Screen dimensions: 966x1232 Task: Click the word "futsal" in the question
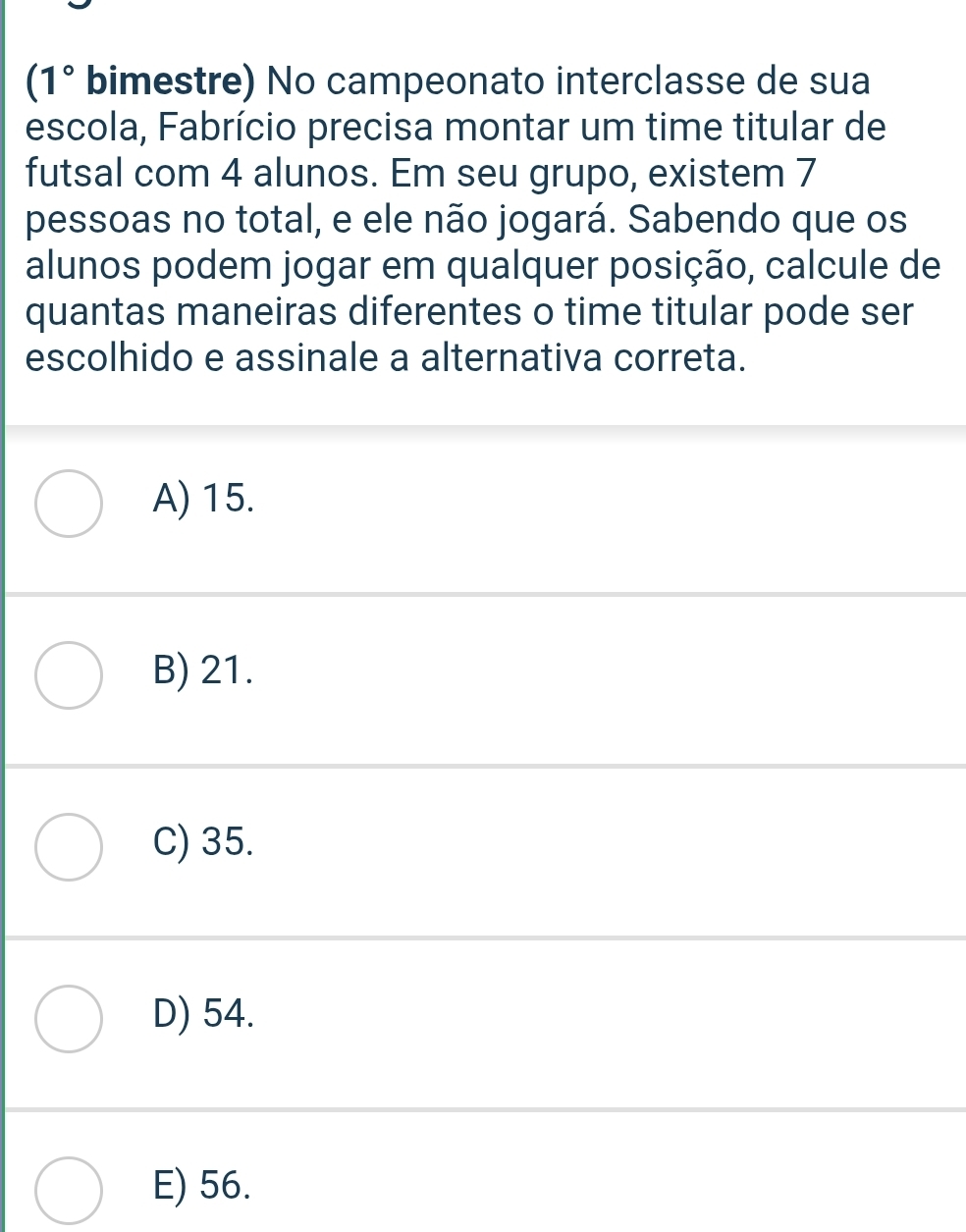coord(76,173)
